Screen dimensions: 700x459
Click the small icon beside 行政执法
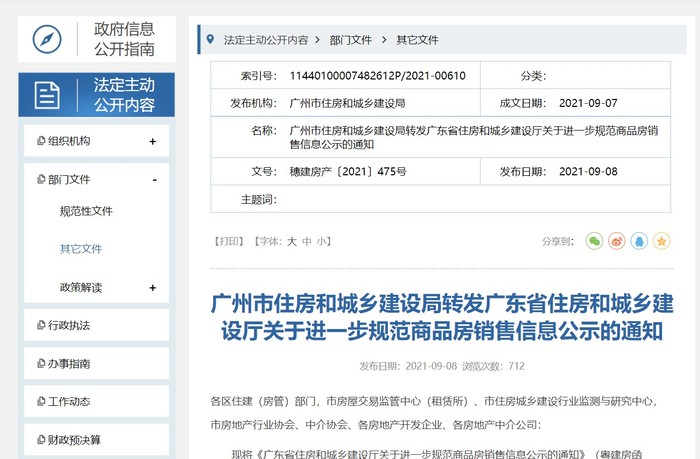[x=41, y=325]
